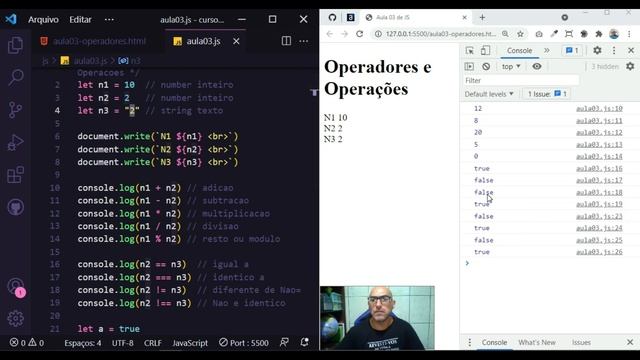The image size is (640, 360).
Task: Open More Actions menu for the editor
Action: (x=304, y=41)
